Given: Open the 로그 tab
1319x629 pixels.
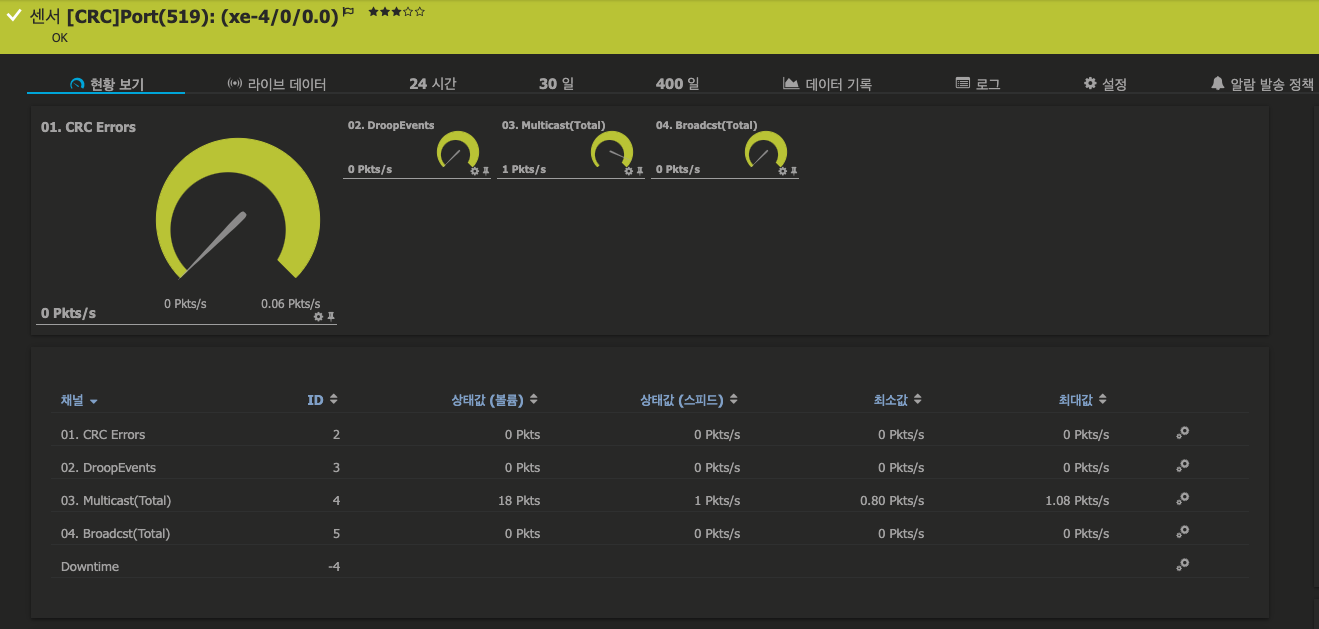Looking at the screenshot, I should coord(978,84).
